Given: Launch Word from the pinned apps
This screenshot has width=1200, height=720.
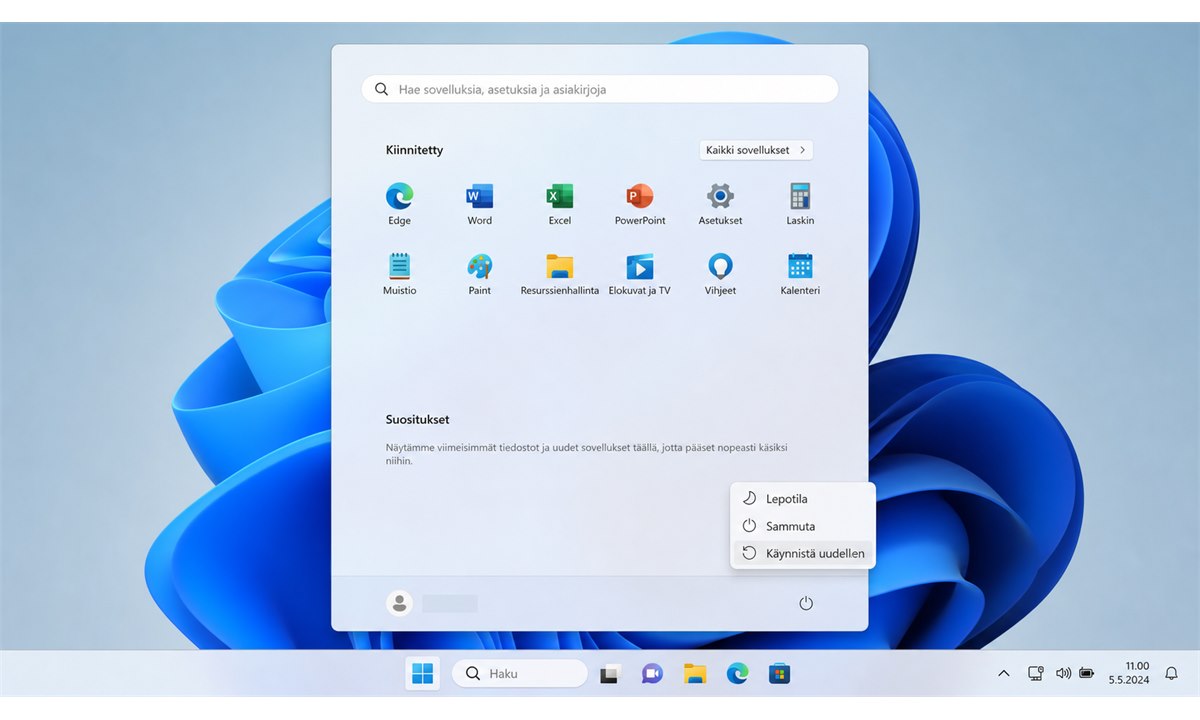Looking at the screenshot, I should point(480,204).
